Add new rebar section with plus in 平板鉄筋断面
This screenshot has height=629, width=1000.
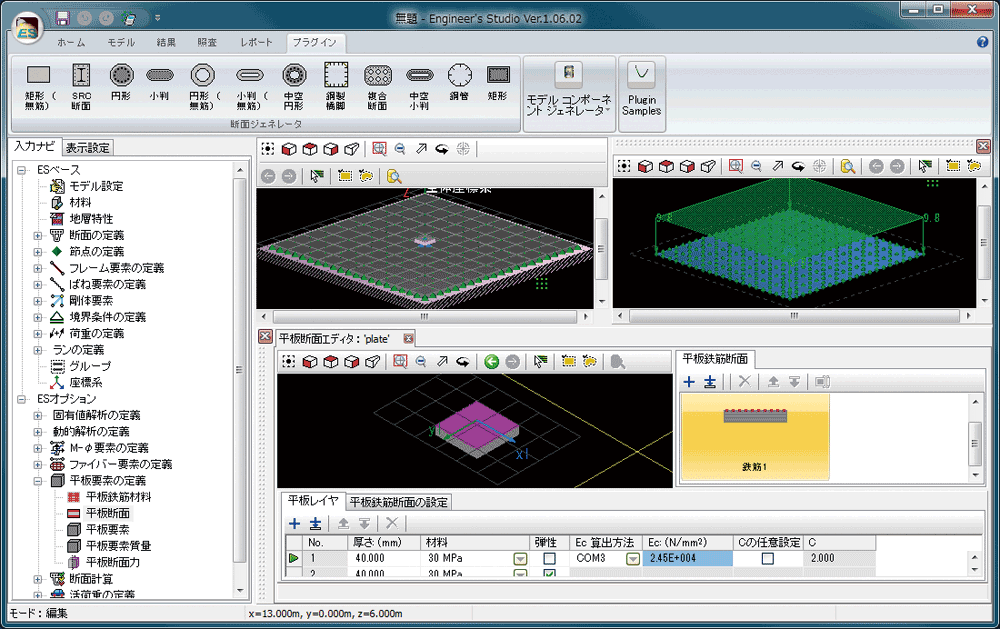(x=689, y=381)
